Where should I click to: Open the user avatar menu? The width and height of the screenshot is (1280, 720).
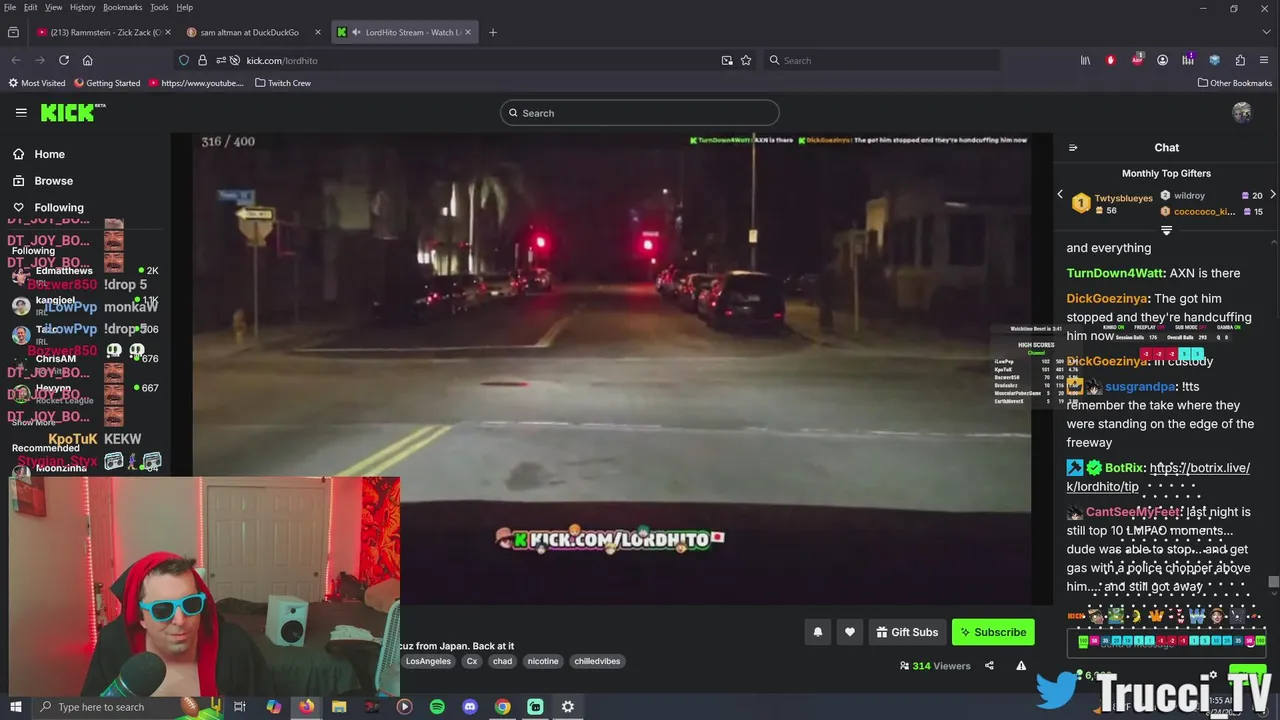tap(1242, 112)
